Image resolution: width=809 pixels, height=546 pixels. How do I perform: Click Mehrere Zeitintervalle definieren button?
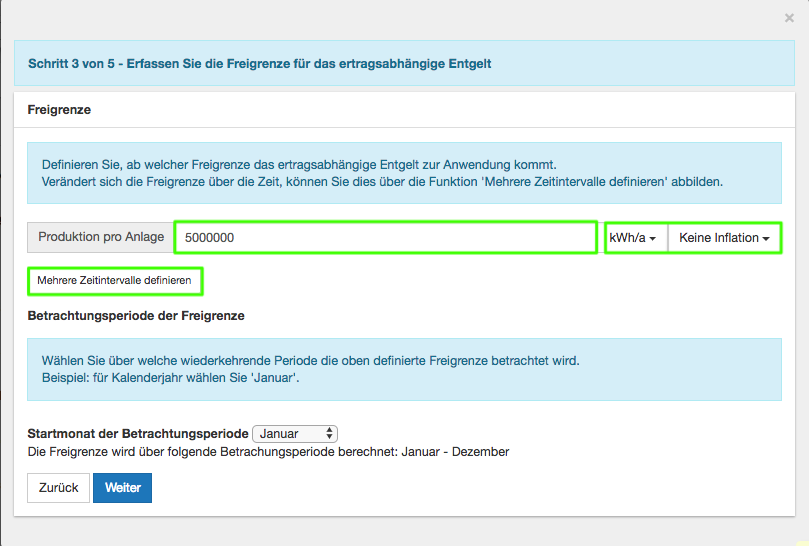114,281
